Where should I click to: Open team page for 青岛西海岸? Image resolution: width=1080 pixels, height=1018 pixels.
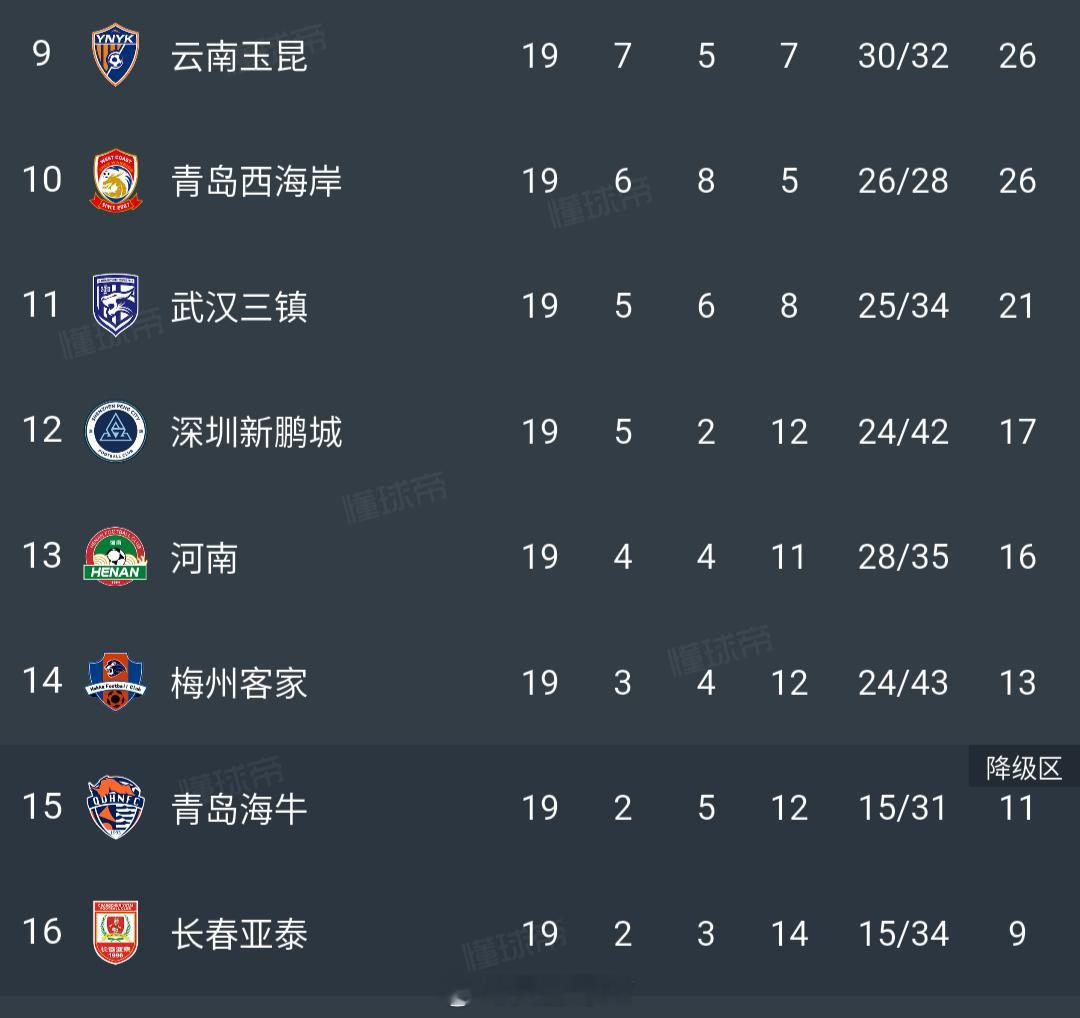256,181
